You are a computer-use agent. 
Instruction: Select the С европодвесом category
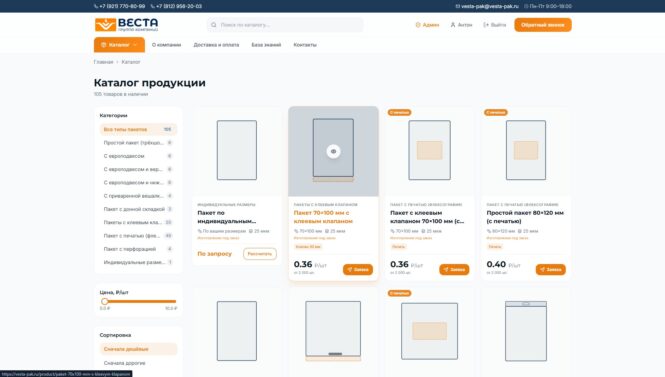click(138, 156)
